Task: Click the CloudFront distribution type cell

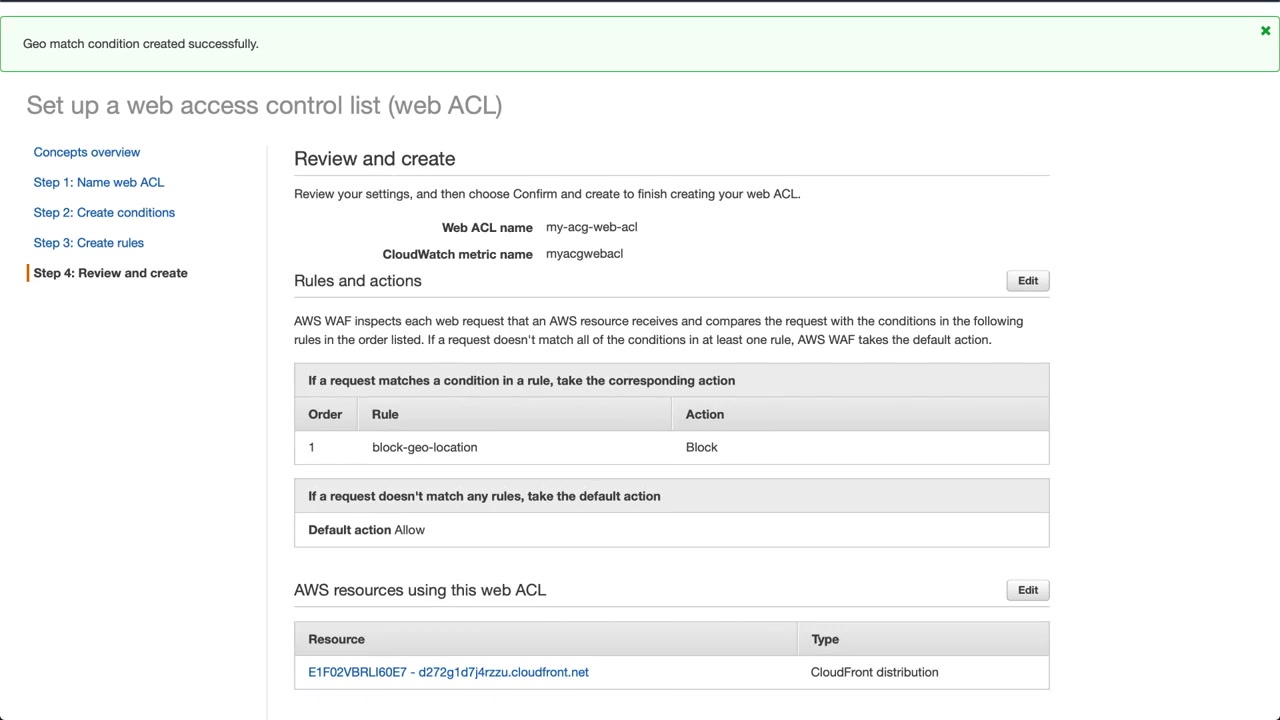Action: click(x=874, y=672)
